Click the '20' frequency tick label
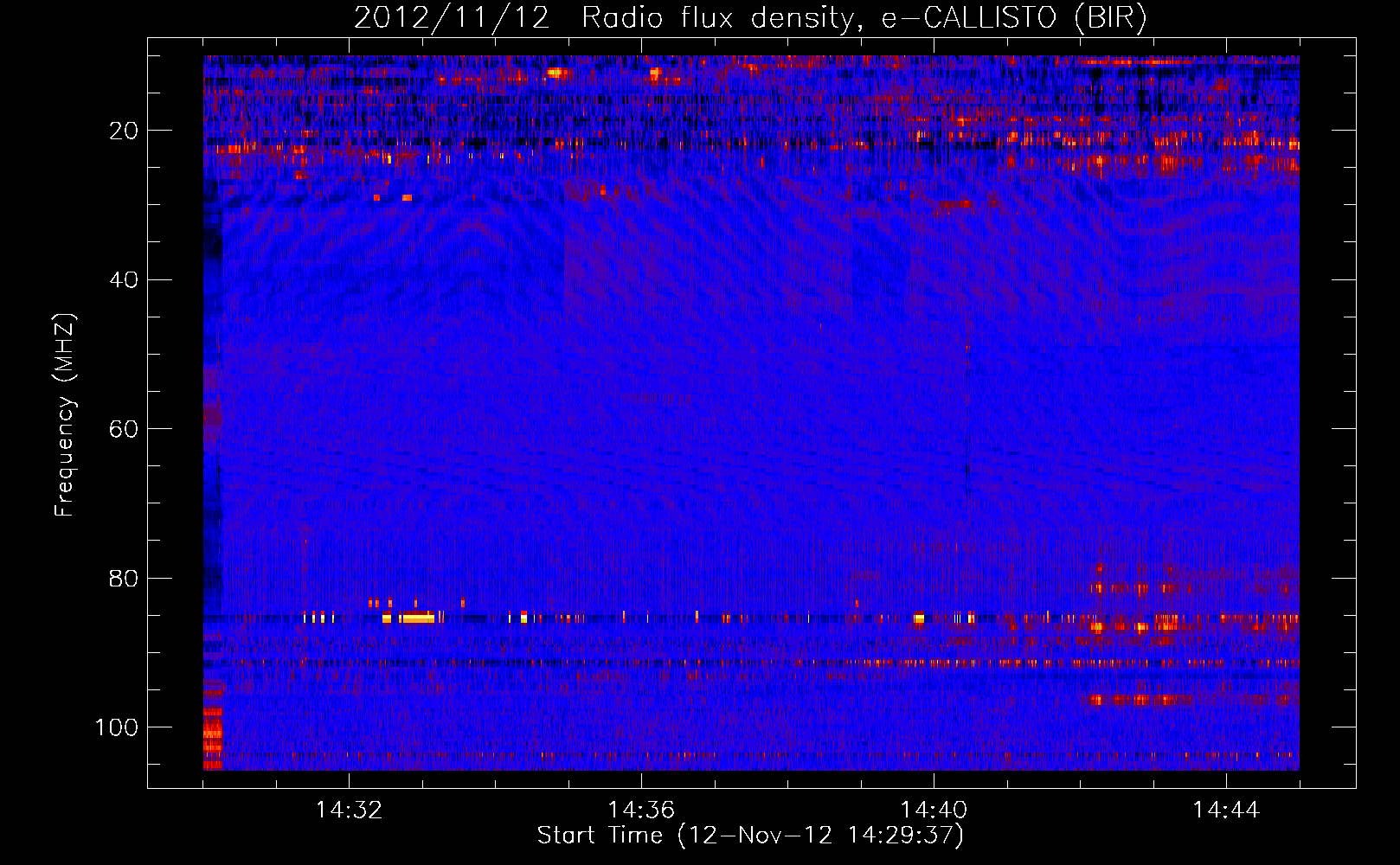The image size is (1400, 865). (125, 131)
